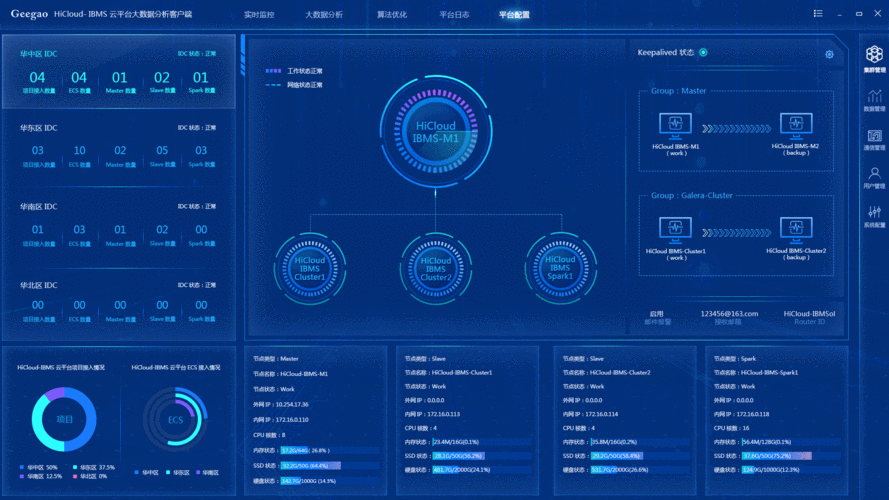
Task: Select the 华北区 IDC card
Action: pos(118,303)
